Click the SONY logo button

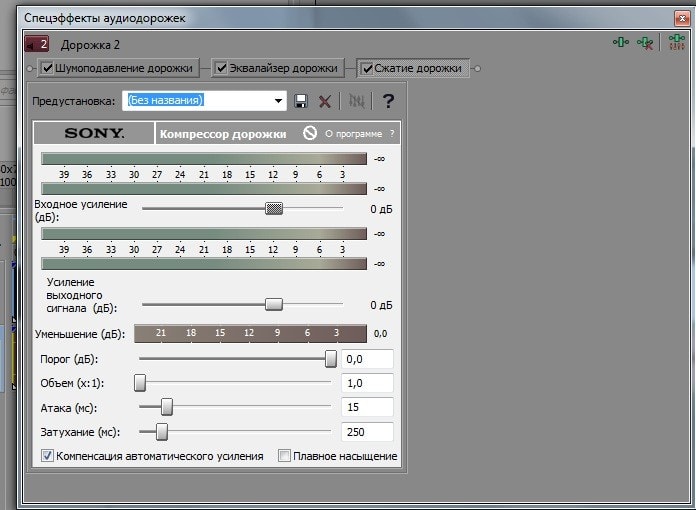94,133
